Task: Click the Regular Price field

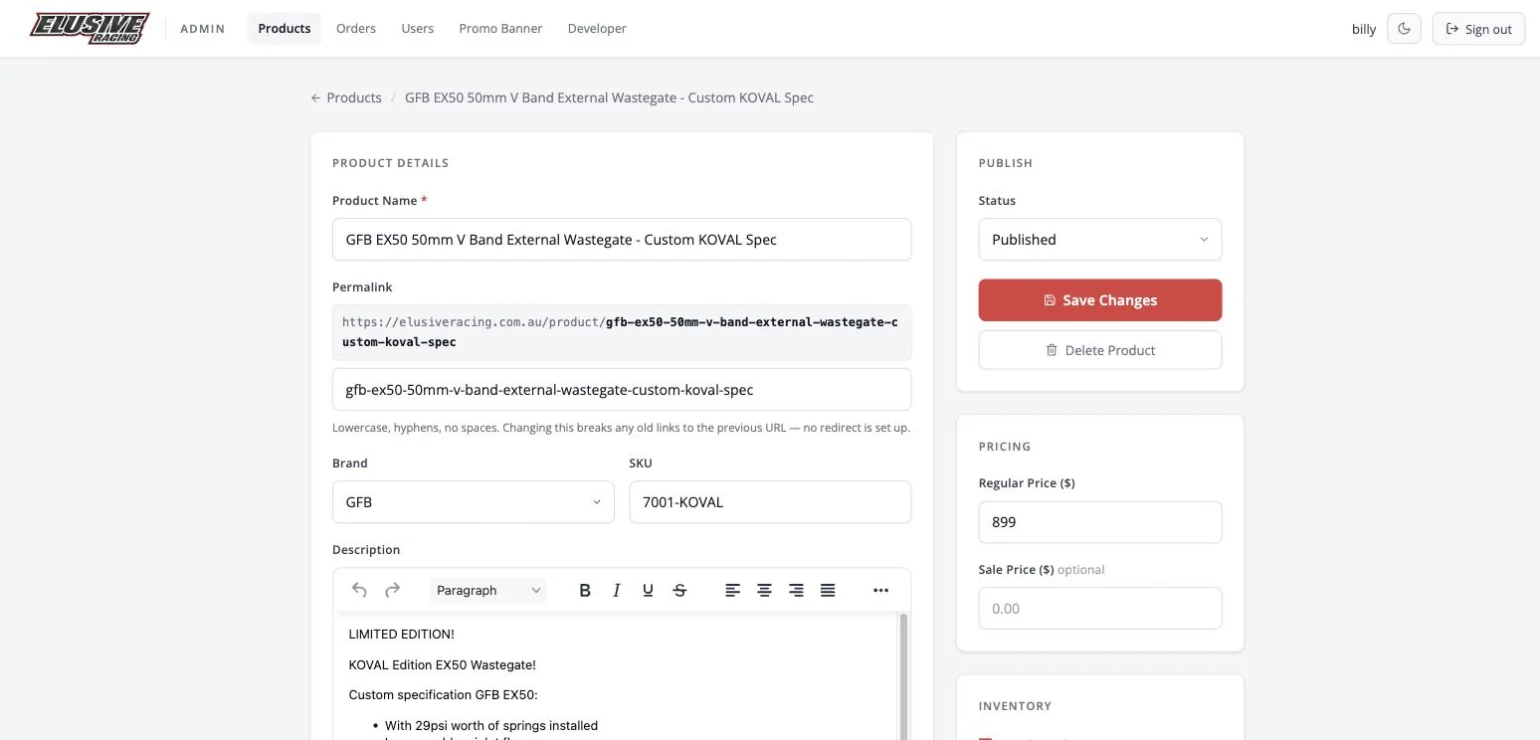Action: coord(1100,522)
